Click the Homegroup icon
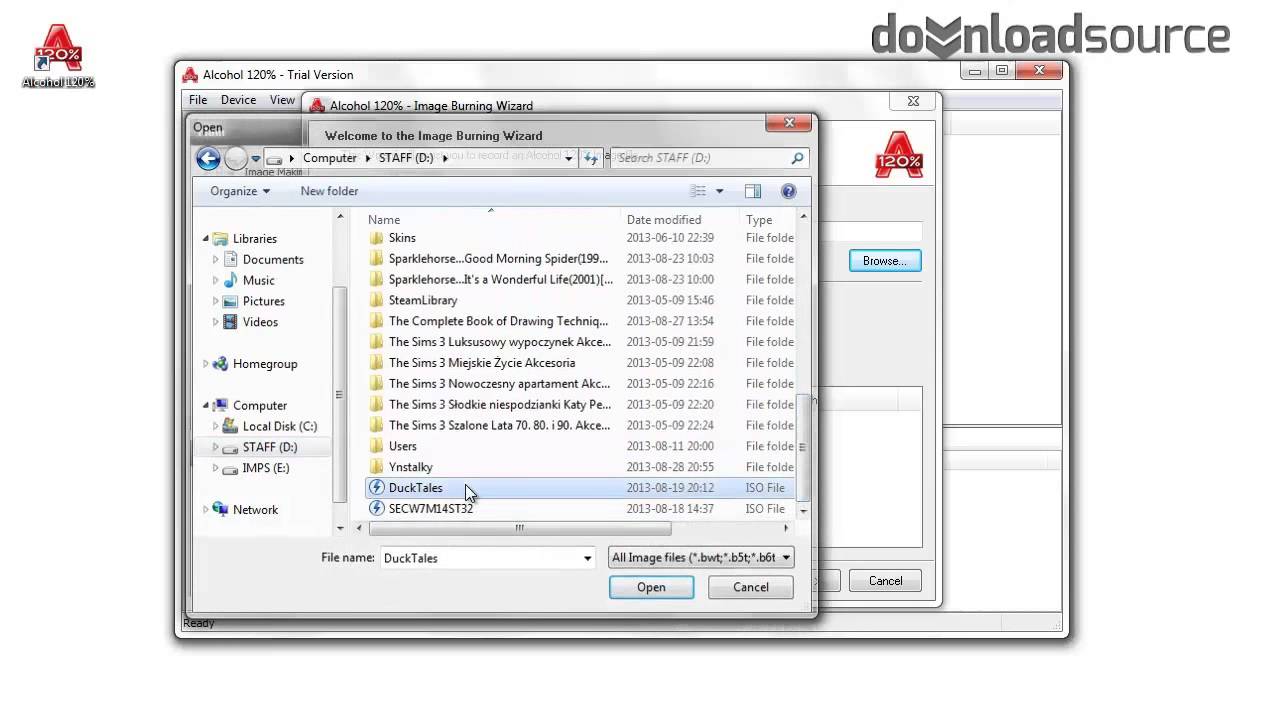Viewport: 1280px width, 720px height. (220, 364)
